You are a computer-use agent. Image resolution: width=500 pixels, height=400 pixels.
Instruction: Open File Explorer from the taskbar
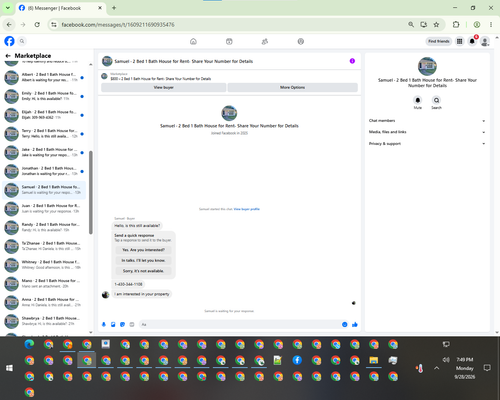point(374,360)
